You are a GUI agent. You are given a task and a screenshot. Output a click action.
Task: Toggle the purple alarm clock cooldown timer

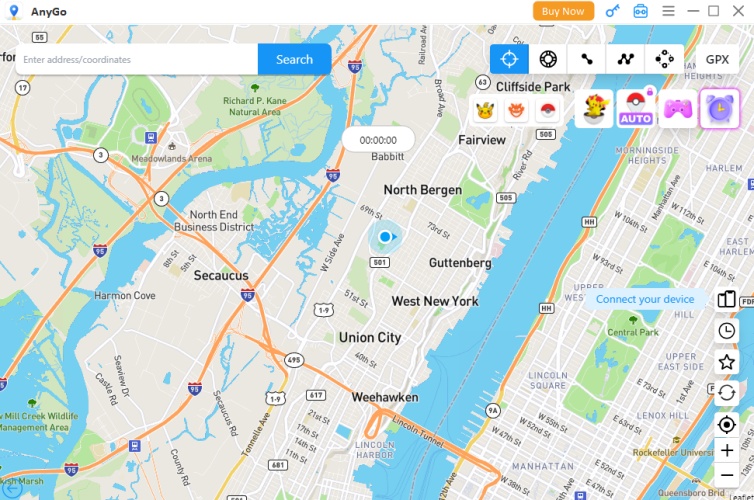[x=720, y=109]
